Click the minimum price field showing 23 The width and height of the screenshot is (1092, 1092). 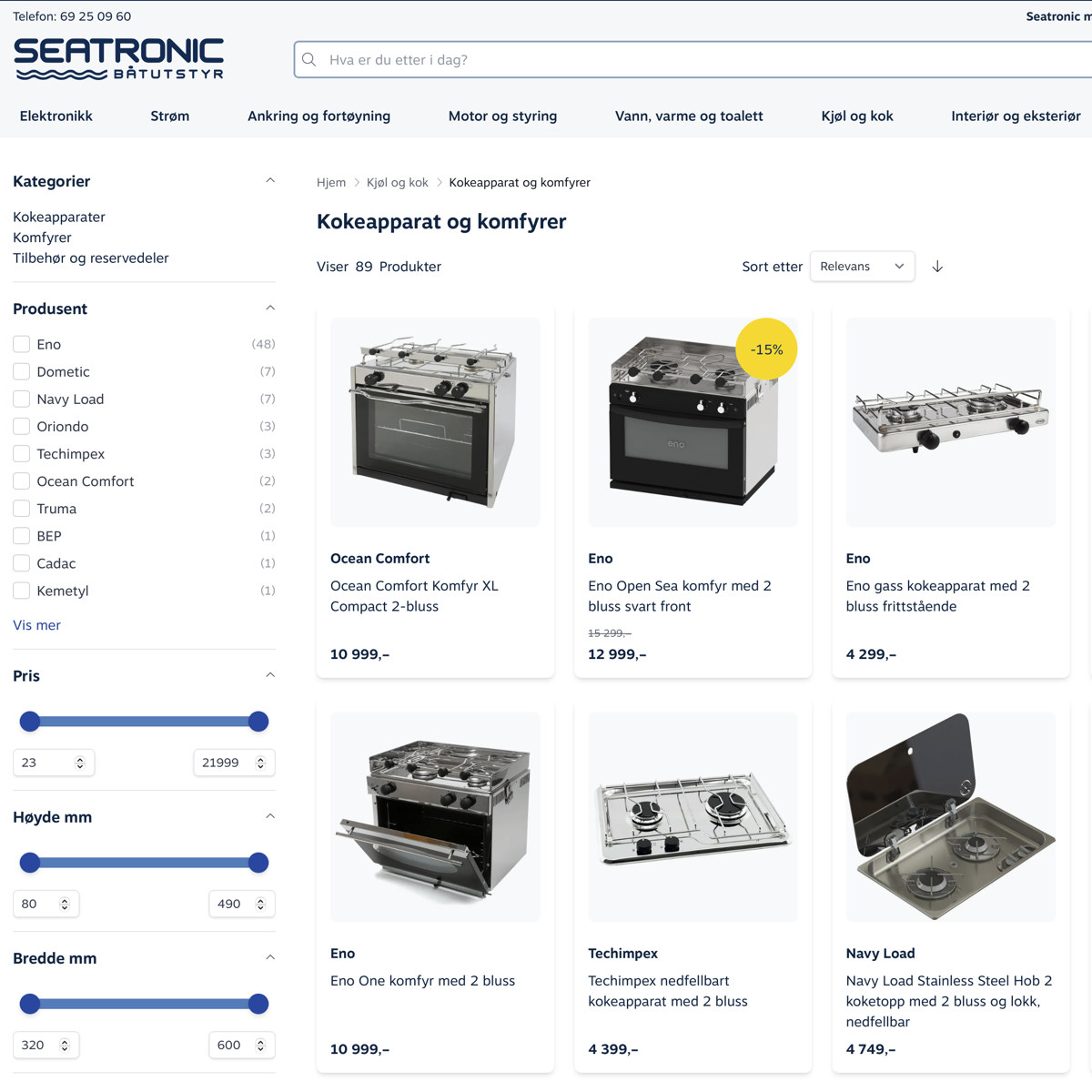pyautogui.click(x=54, y=763)
